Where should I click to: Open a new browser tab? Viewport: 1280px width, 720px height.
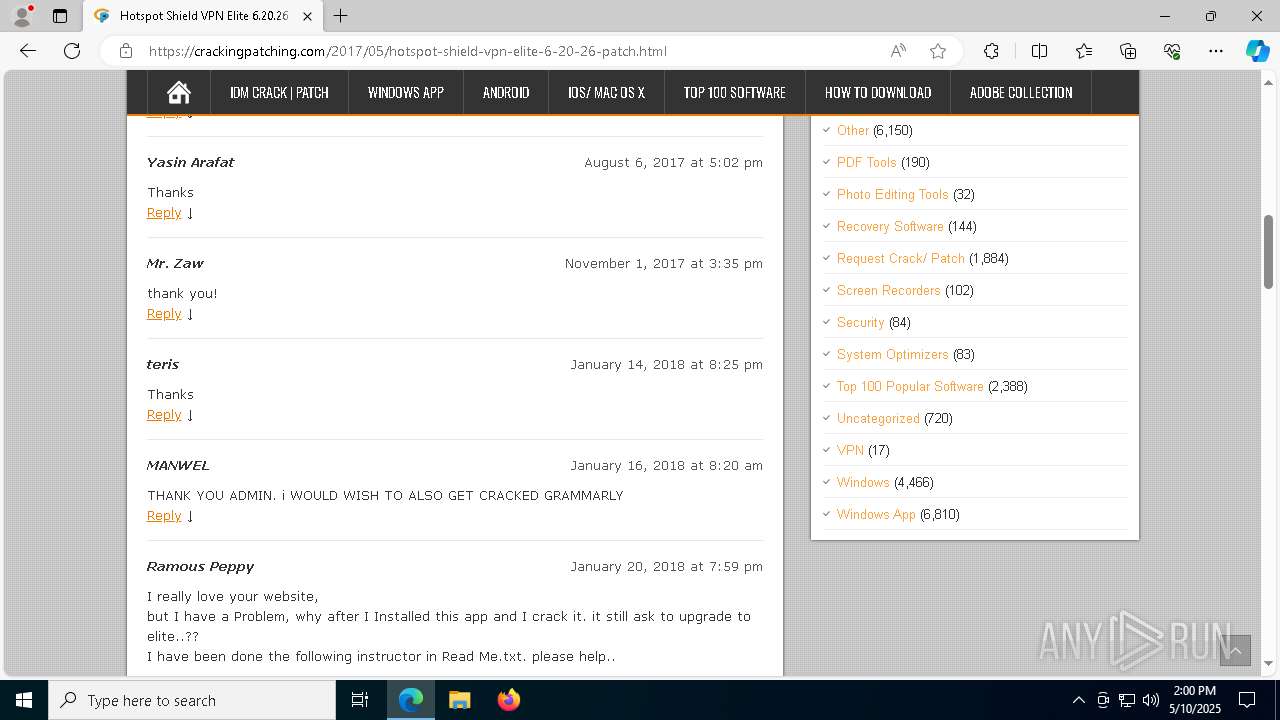[341, 16]
